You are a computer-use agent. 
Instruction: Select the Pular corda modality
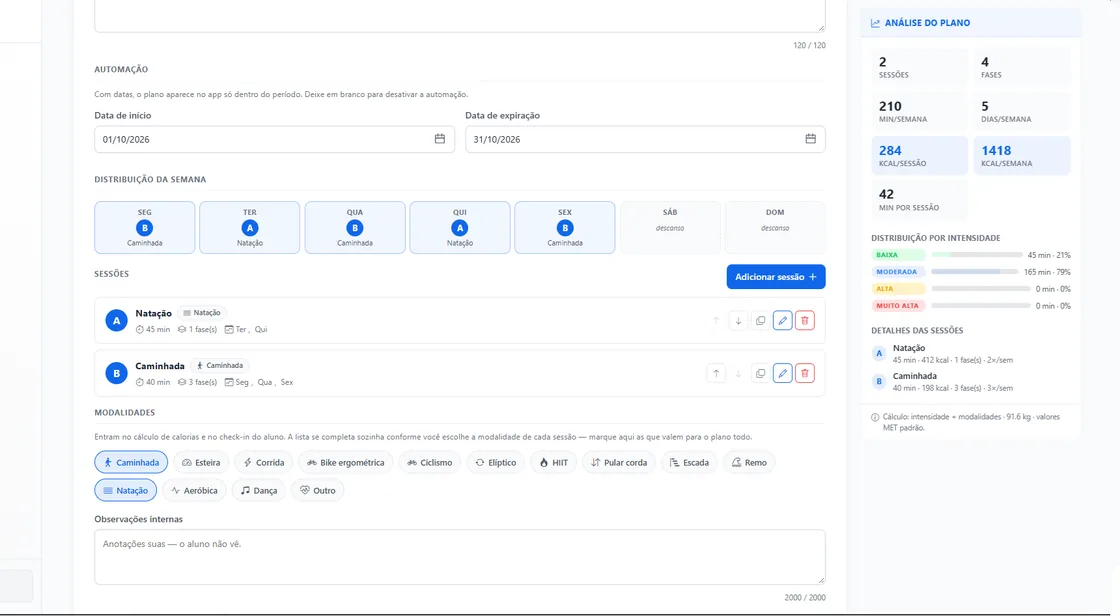(x=619, y=462)
